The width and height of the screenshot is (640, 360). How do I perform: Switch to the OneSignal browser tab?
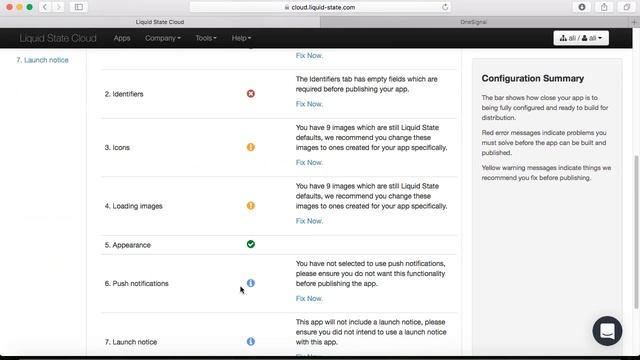point(473,22)
